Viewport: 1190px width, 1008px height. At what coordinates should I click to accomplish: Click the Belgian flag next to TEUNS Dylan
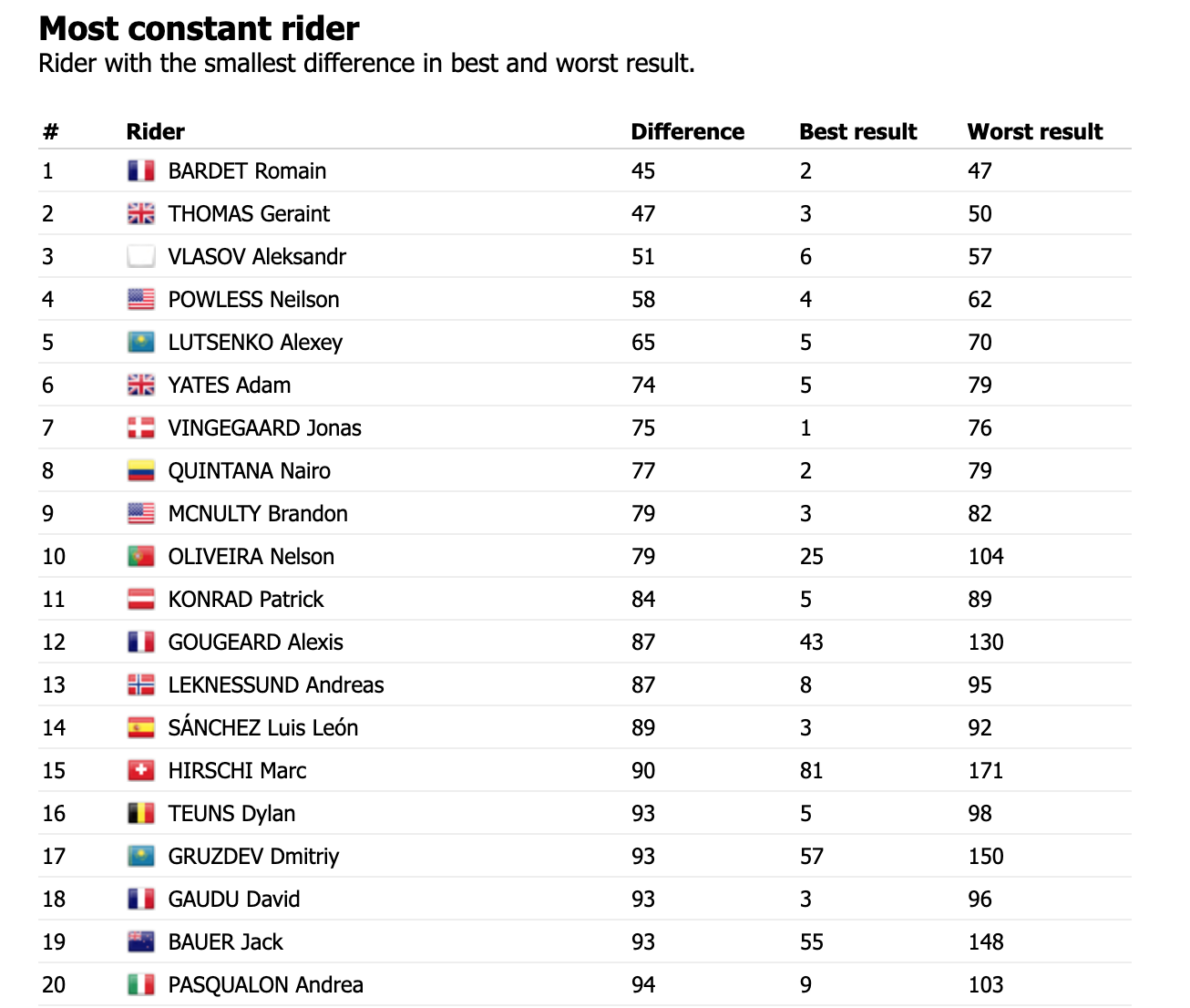coord(140,813)
